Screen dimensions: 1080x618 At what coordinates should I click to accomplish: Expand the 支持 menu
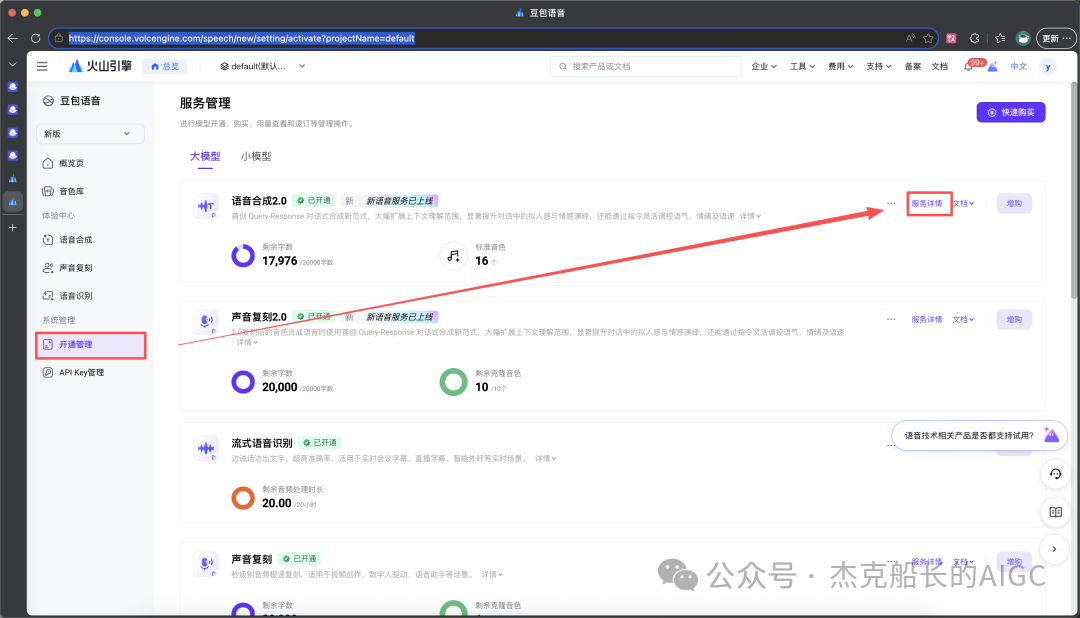click(879, 66)
